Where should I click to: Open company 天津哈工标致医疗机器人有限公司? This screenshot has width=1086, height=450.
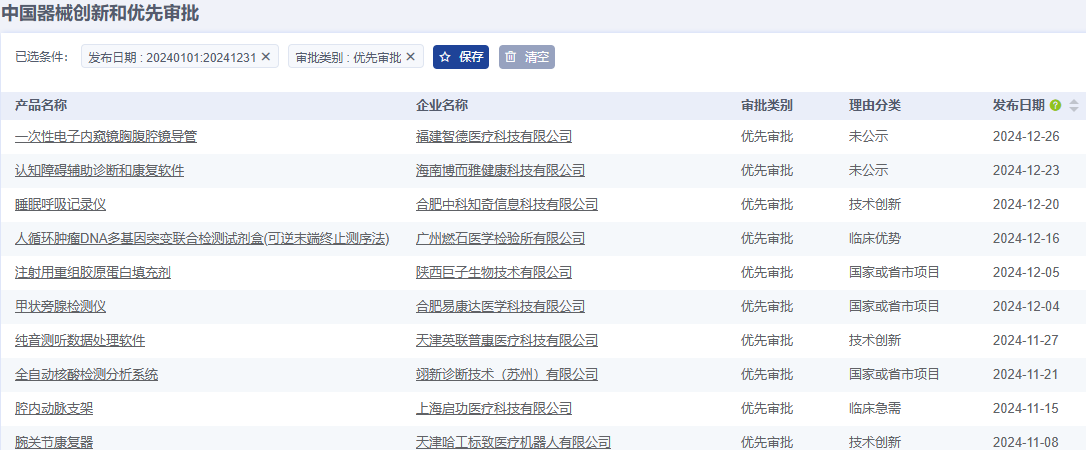pyautogui.click(x=513, y=442)
